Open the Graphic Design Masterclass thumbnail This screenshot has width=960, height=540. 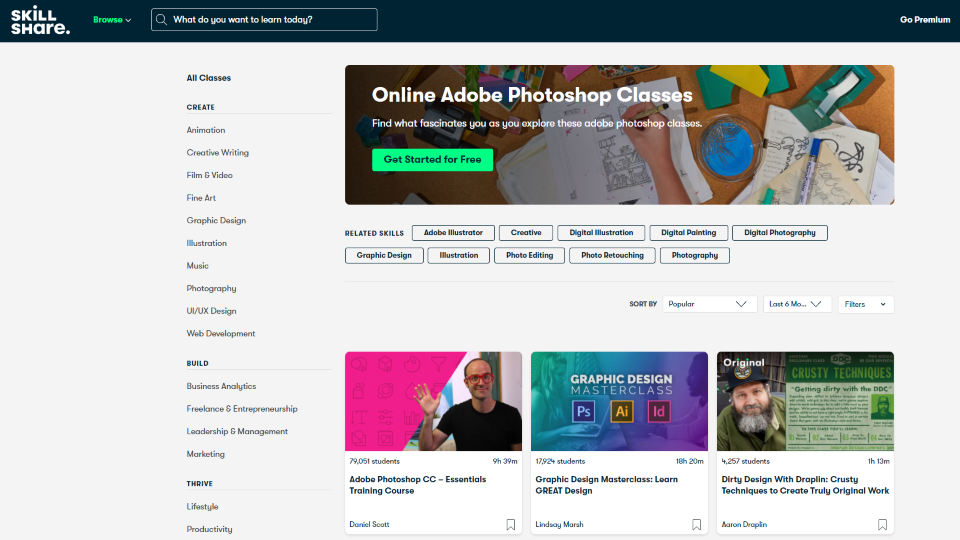(619, 401)
